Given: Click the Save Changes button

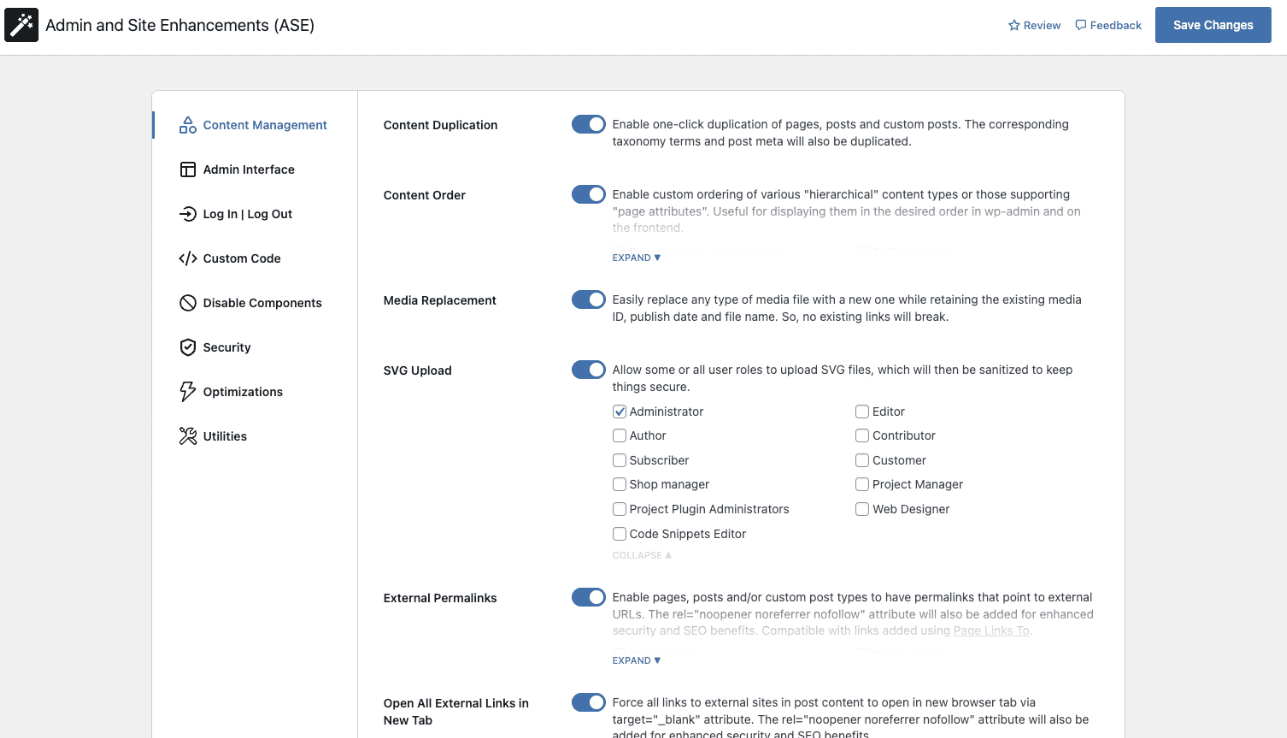Looking at the screenshot, I should click(1212, 24).
